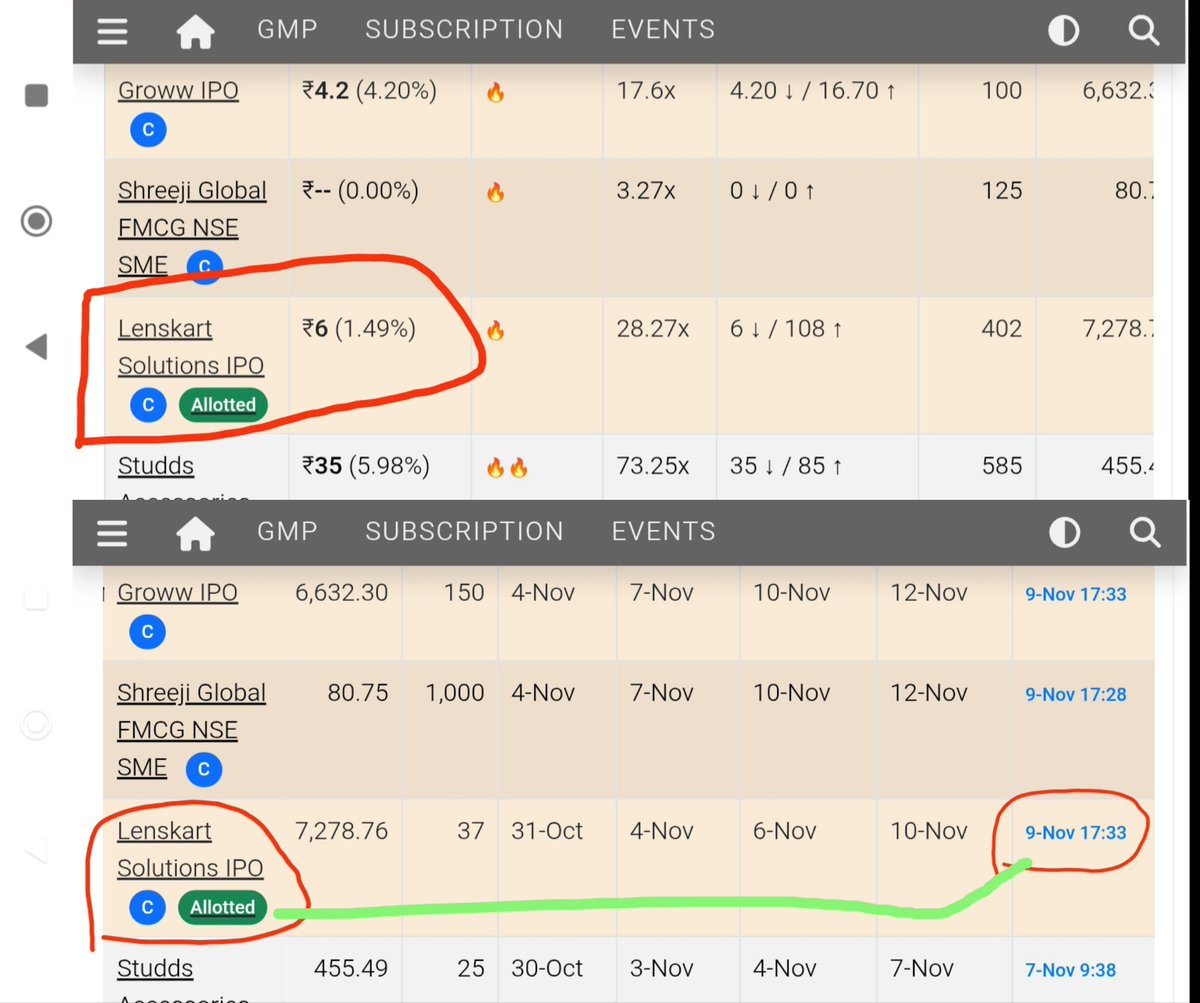Tap the Android recents square button

point(37,96)
